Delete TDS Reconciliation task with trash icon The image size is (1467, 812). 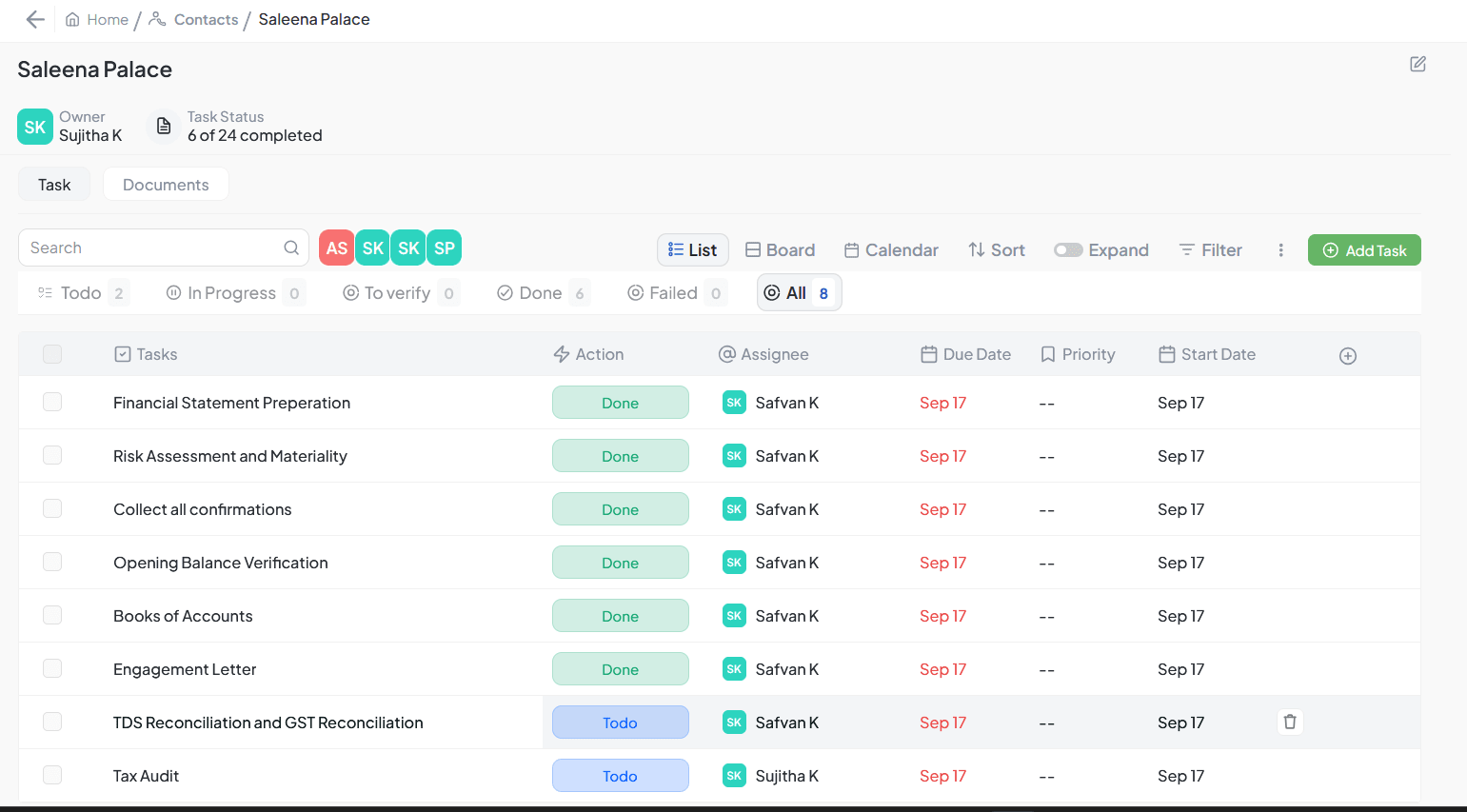(x=1289, y=723)
